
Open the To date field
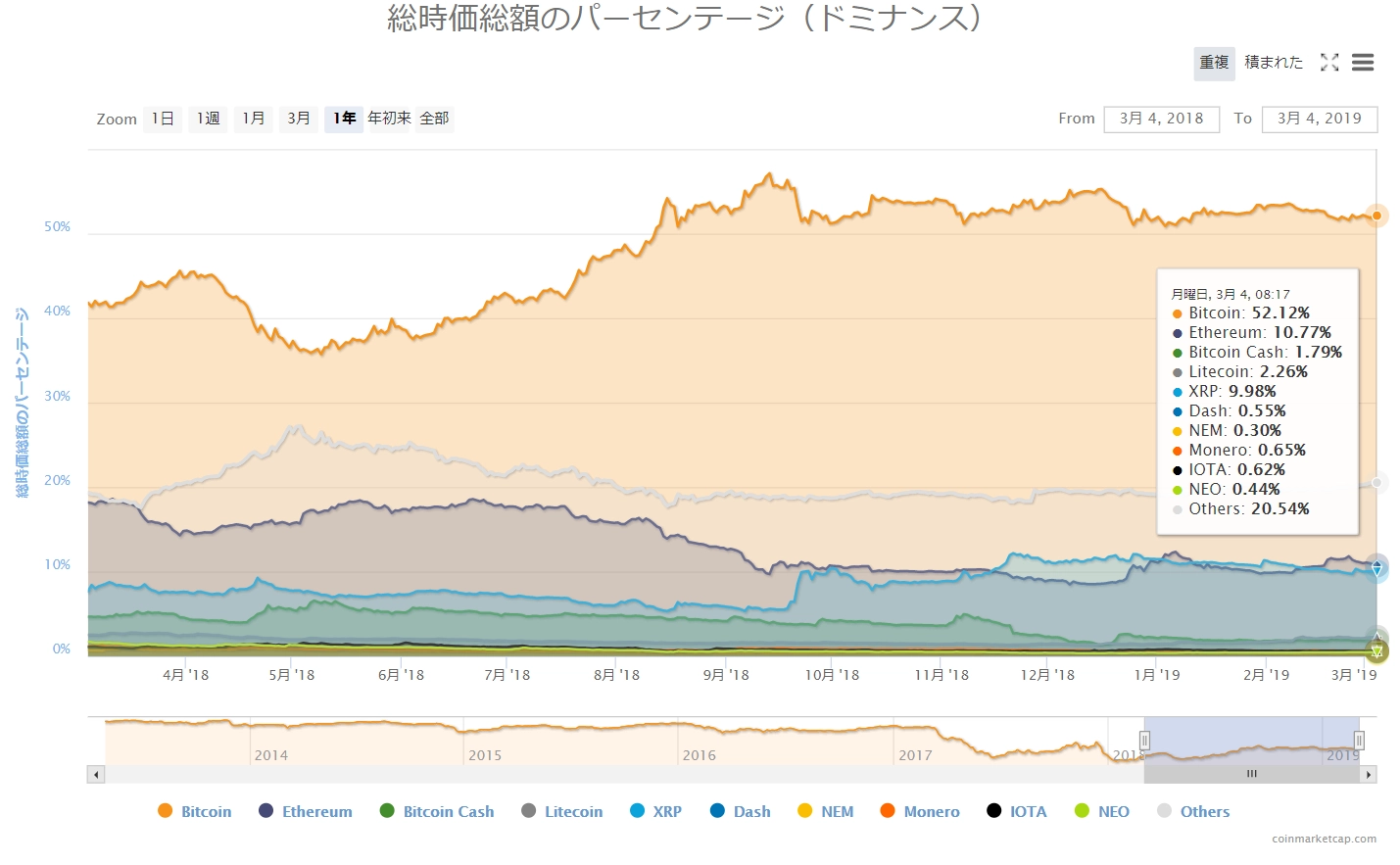(1319, 119)
